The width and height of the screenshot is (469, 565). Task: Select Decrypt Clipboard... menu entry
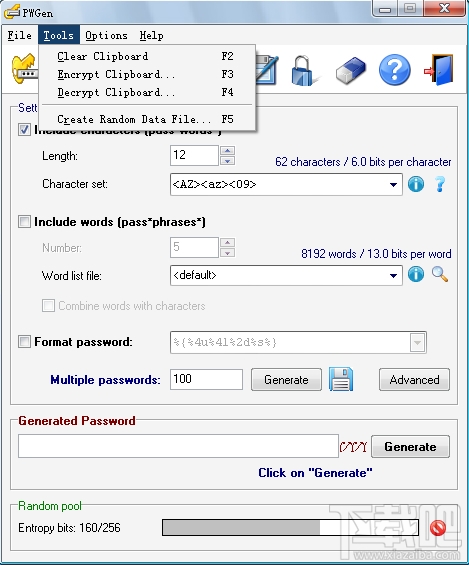(147, 92)
